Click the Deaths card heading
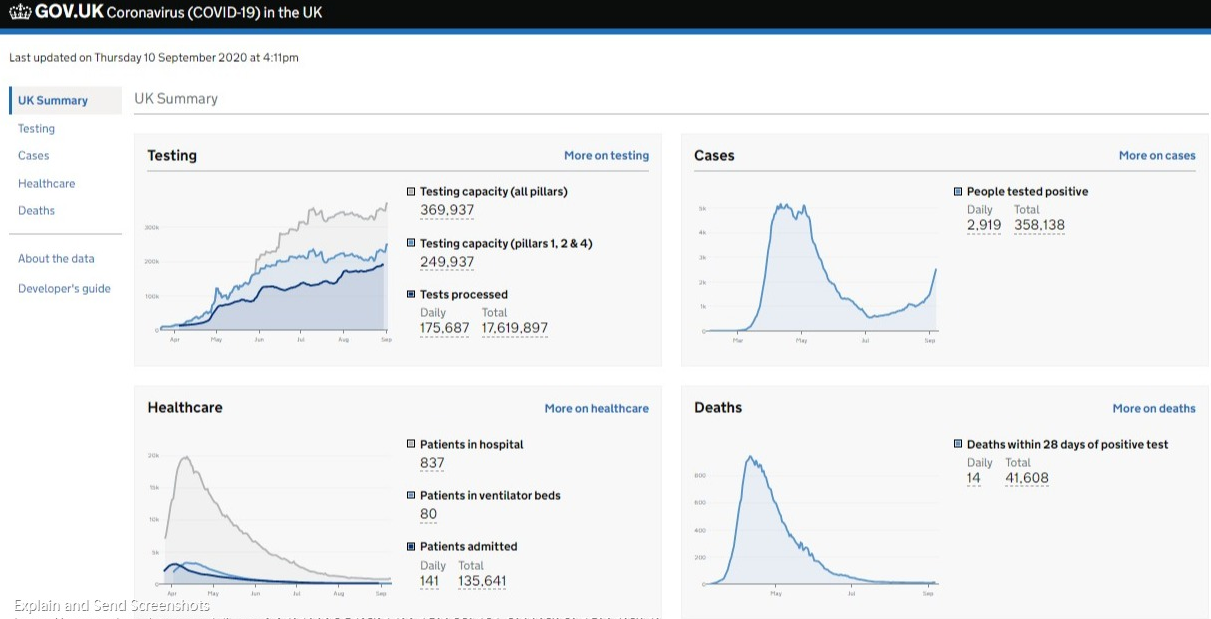This screenshot has width=1211, height=619. click(718, 408)
